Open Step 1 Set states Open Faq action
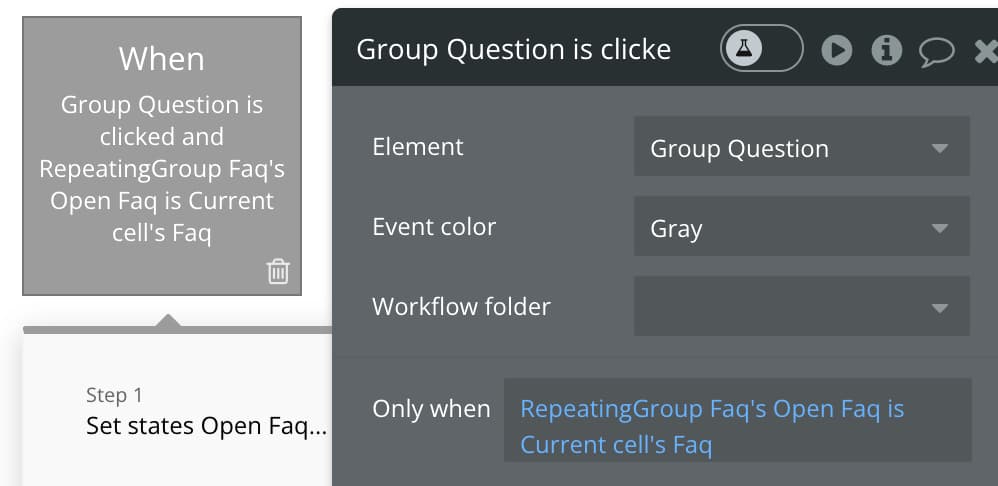The height and width of the screenshot is (486, 998). point(206,412)
